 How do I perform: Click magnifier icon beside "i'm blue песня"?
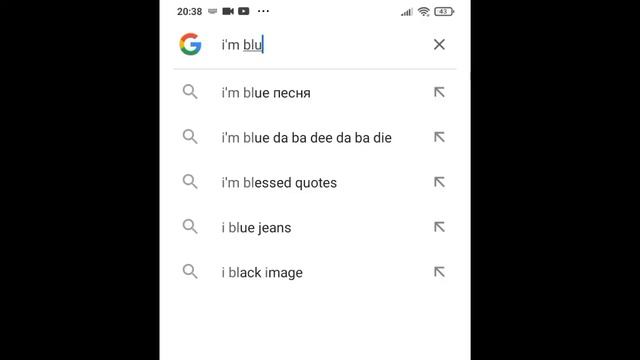(x=190, y=92)
